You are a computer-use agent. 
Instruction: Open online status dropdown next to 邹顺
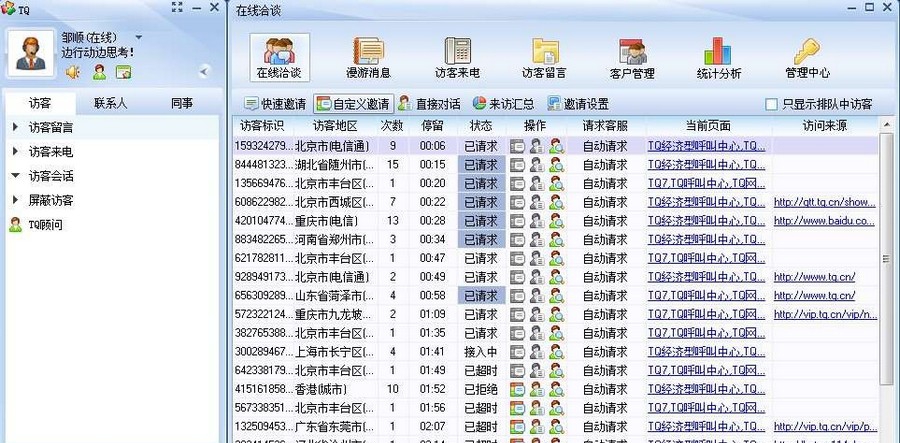click(138, 38)
